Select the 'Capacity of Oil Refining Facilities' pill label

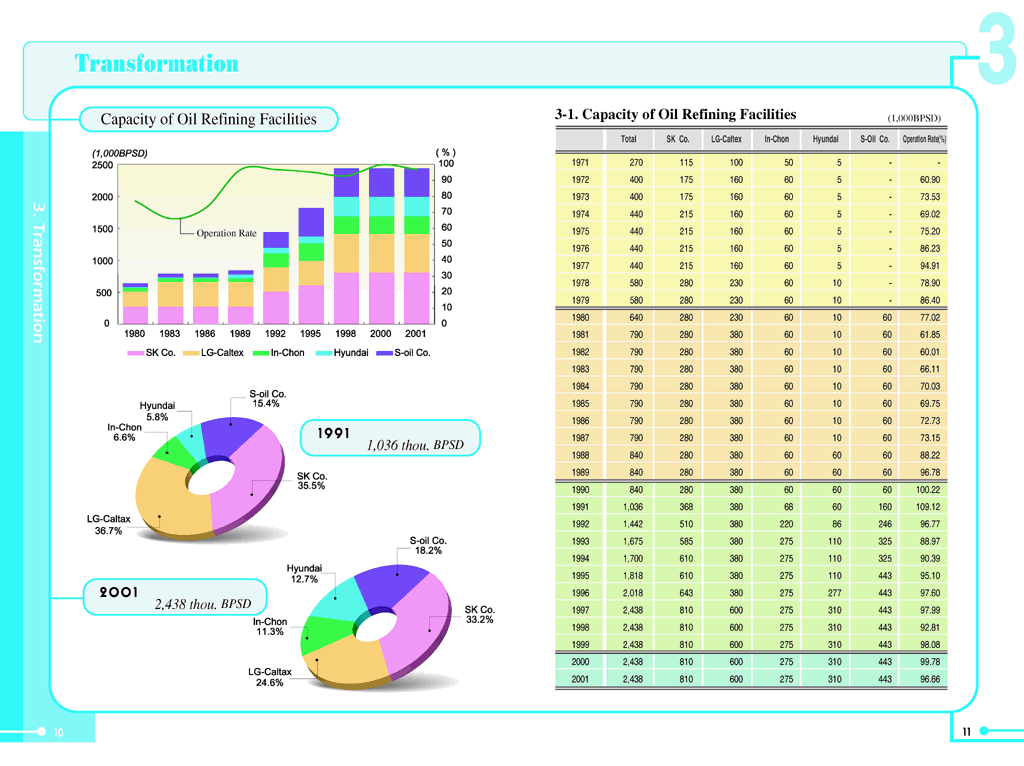208,120
